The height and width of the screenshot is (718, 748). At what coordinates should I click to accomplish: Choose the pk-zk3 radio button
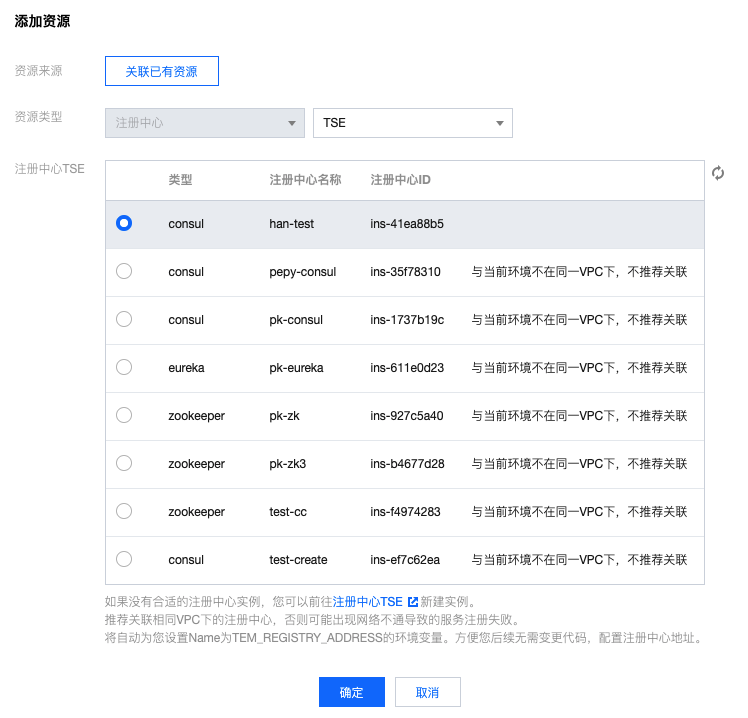pyautogui.click(x=124, y=463)
